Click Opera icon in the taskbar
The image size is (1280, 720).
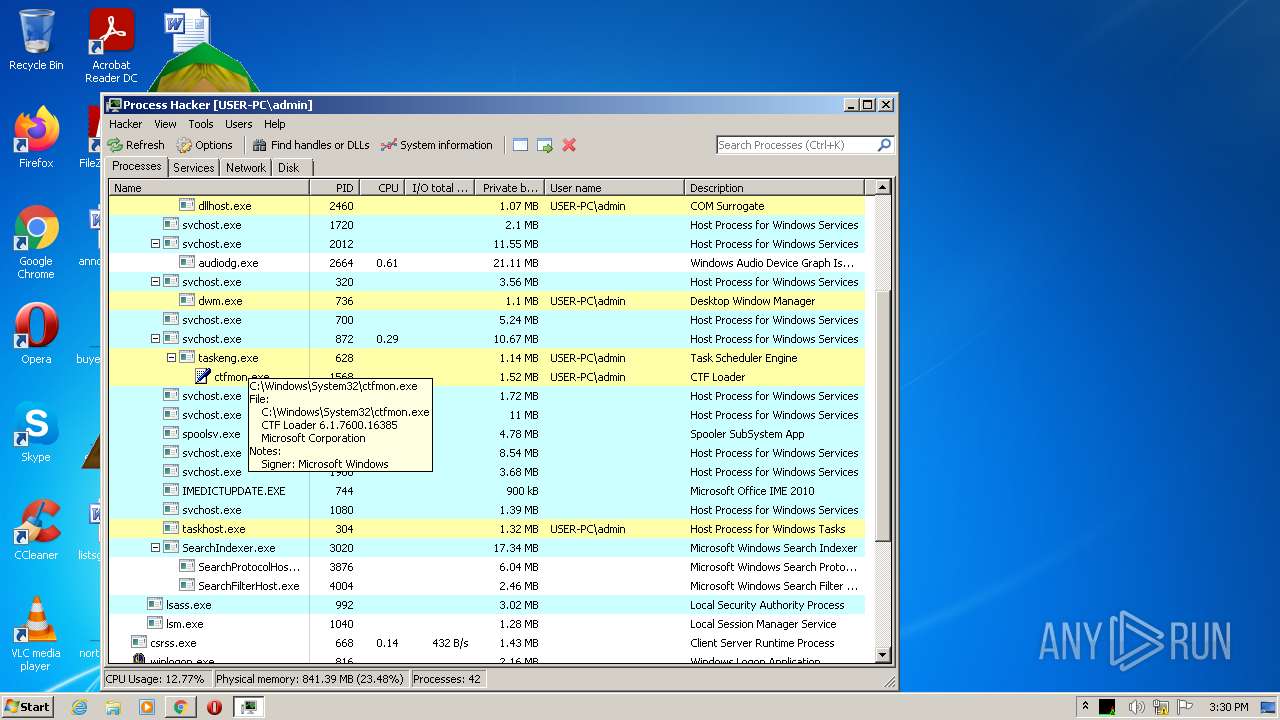(x=214, y=707)
